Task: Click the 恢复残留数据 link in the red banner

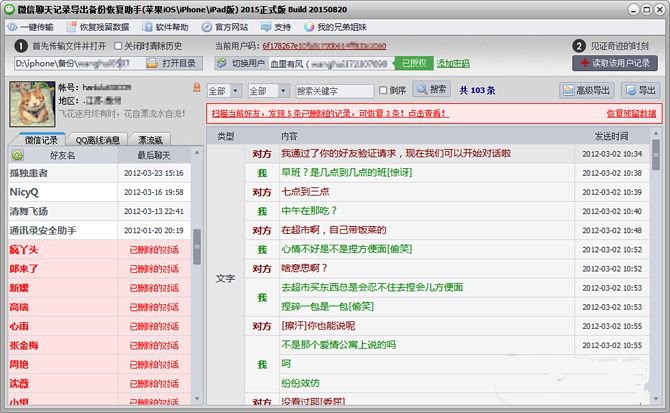Action: point(631,114)
